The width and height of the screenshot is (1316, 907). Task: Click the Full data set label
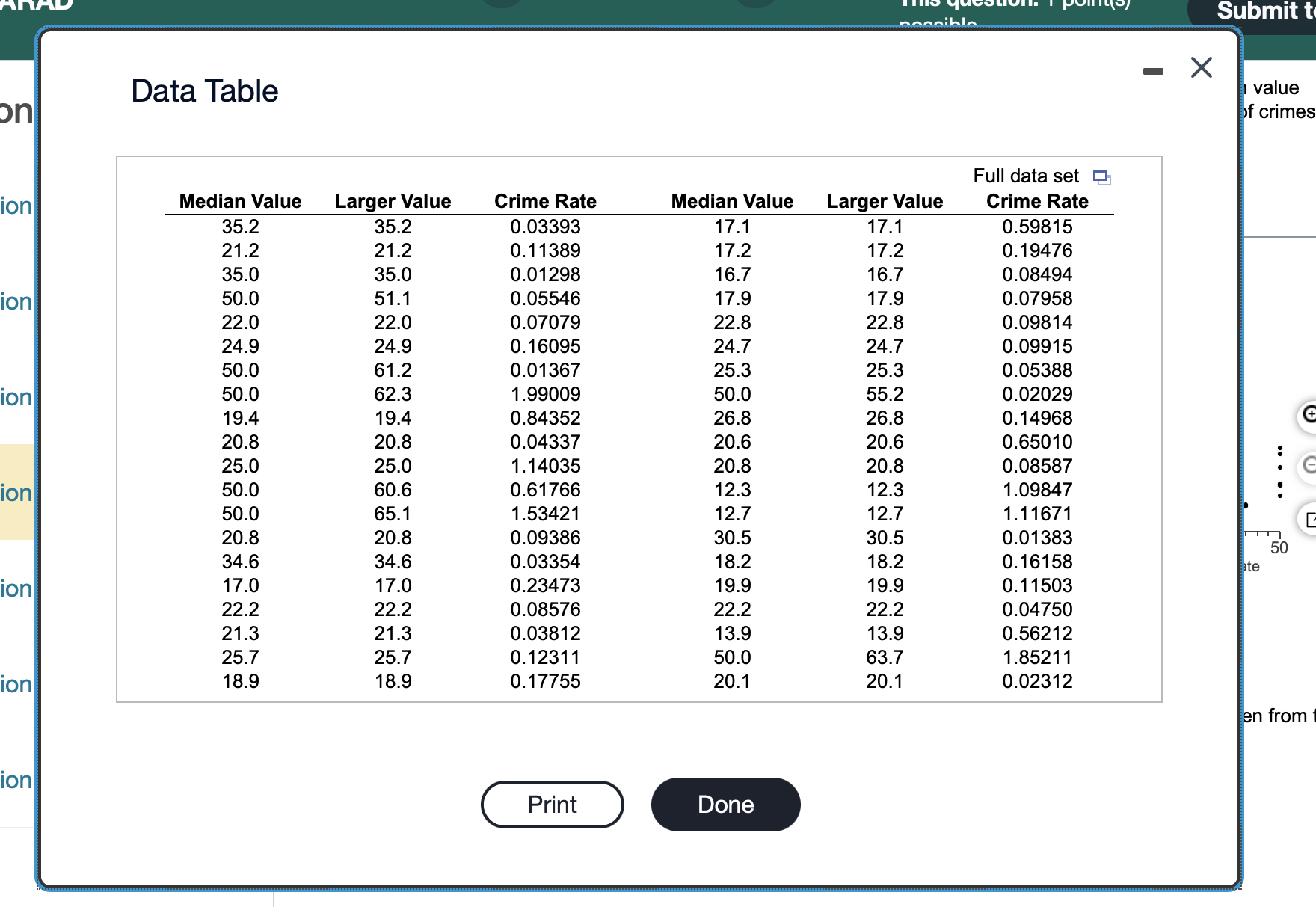click(1026, 176)
